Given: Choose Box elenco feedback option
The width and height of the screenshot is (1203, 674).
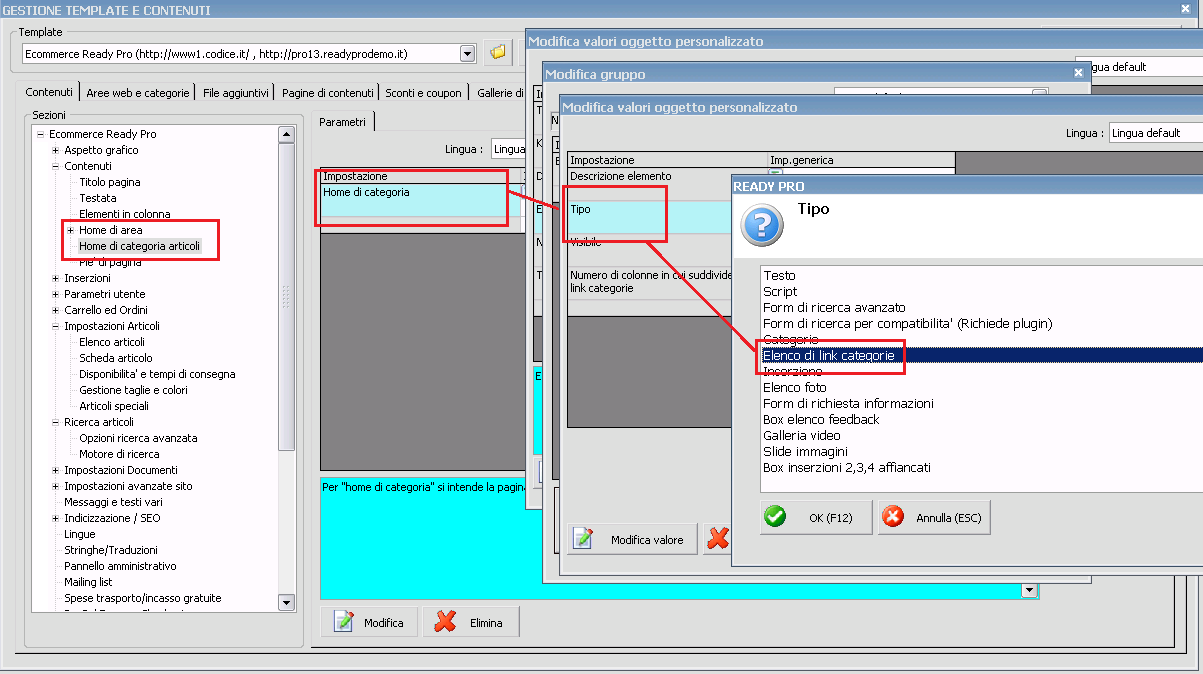Looking at the screenshot, I should [x=821, y=419].
